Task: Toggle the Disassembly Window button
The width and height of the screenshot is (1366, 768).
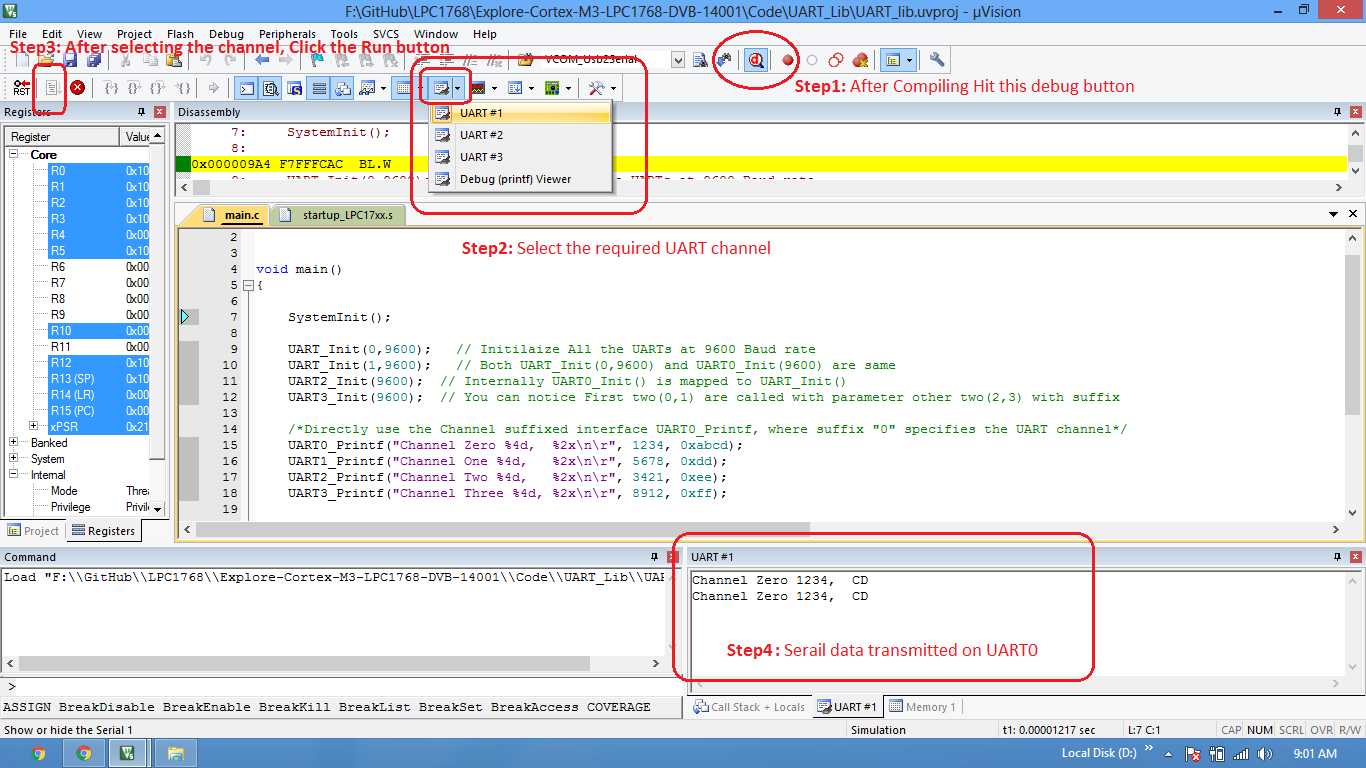Action: [270, 88]
